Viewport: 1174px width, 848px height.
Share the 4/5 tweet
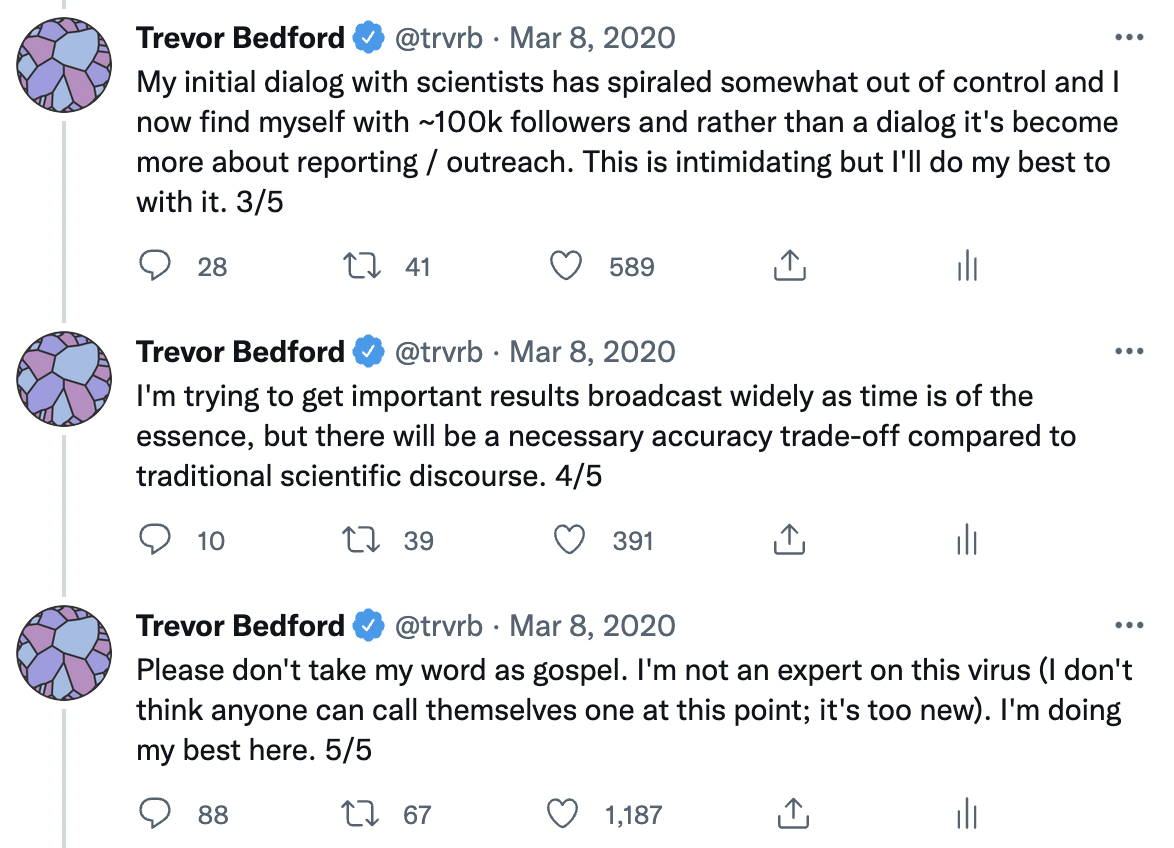(x=790, y=540)
